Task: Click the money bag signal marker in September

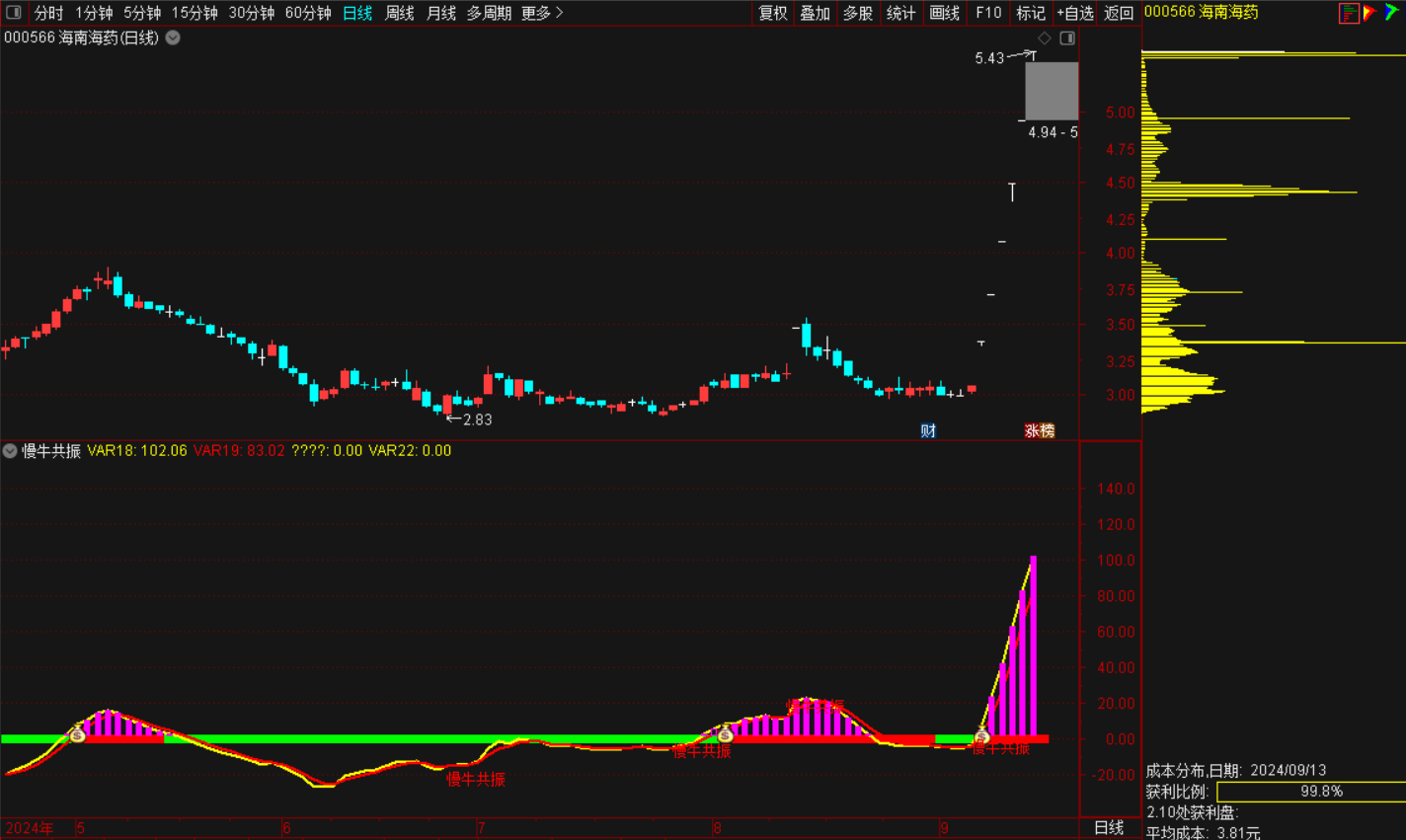Action: coord(981,735)
